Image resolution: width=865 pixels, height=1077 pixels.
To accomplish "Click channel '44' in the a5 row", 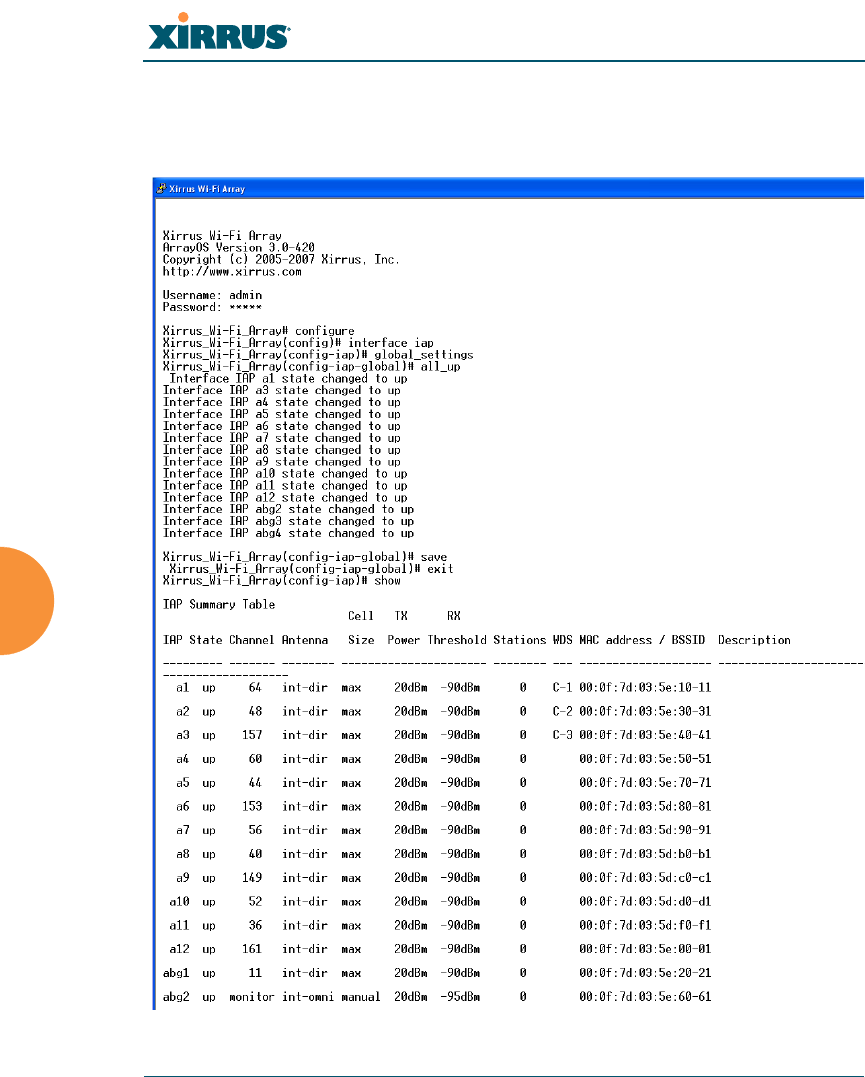I will coord(255,783).
